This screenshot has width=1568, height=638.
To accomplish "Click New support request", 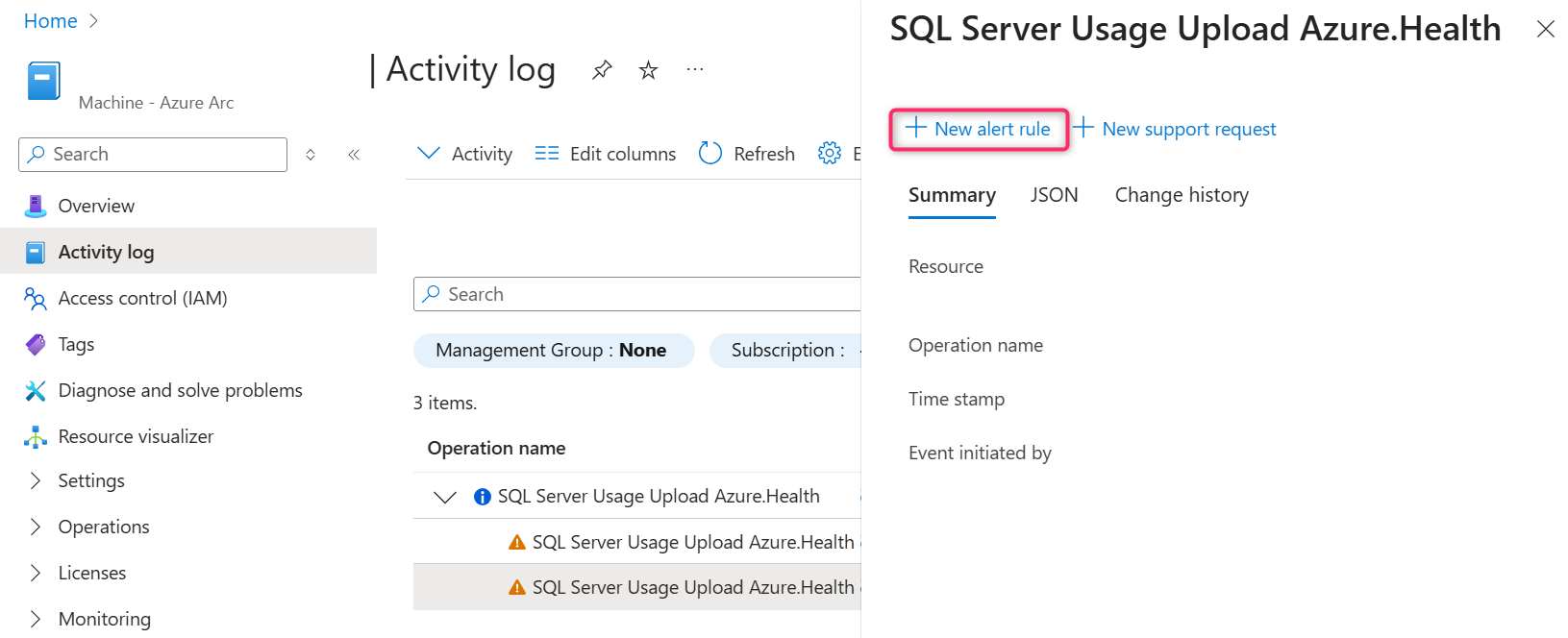I will tap(1176, 129).
